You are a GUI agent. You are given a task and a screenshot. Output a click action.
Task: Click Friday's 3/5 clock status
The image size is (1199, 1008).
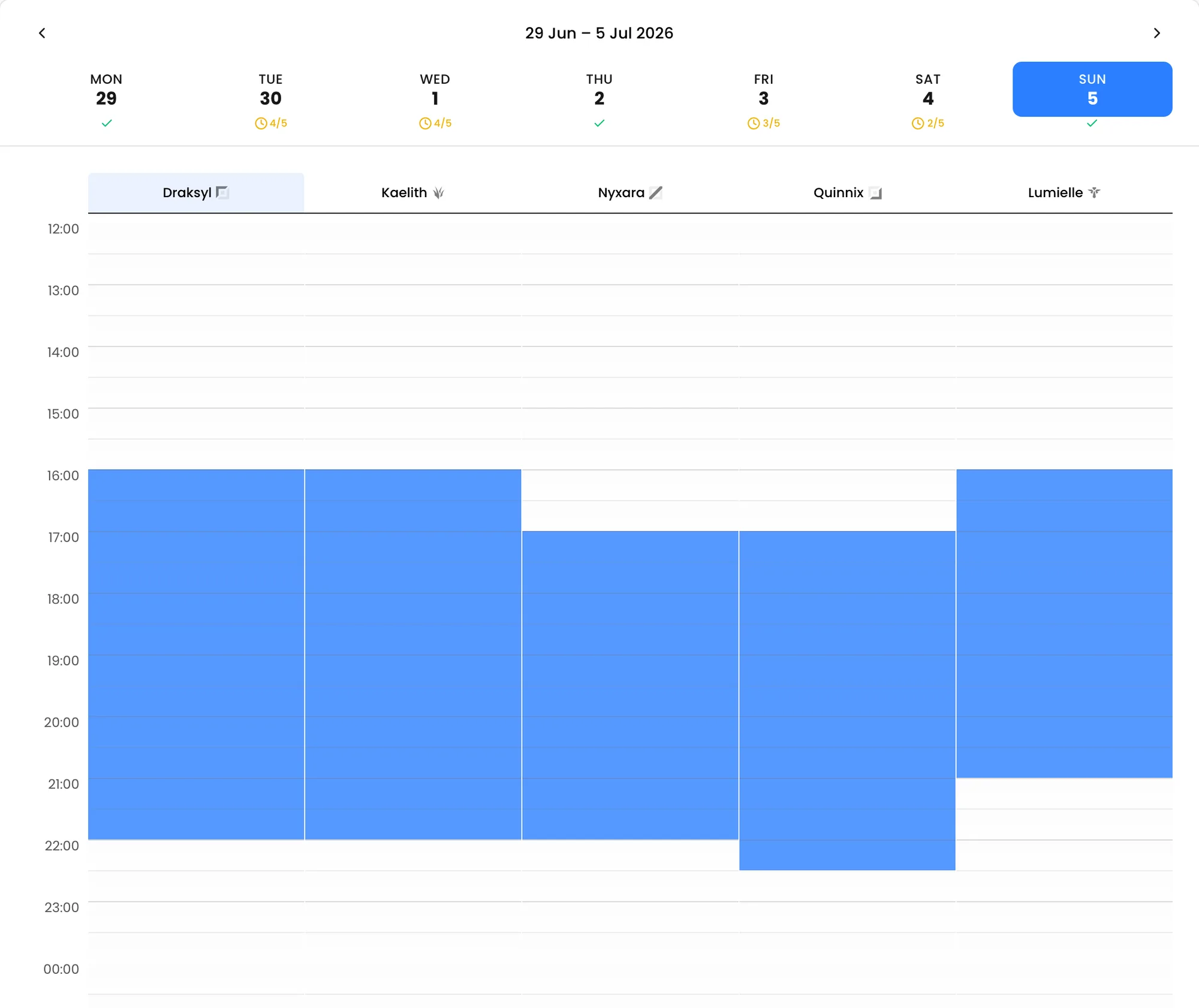tap(764, 123)
